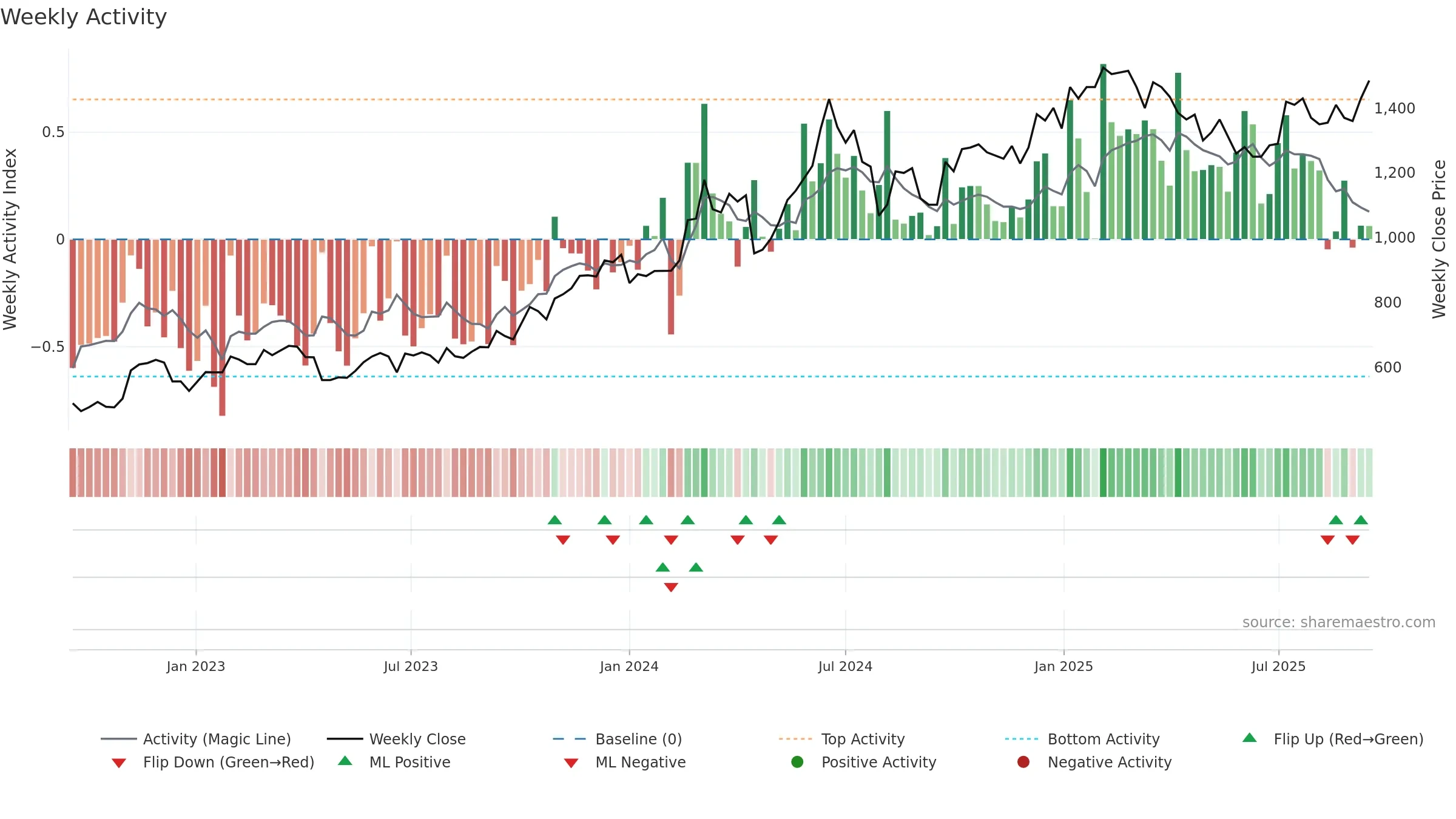The width and height of the screenshot is (1456, 819).
Task: Click the cyan dotted Bottom Activity legend swatch
Action: pyautogui.click(x=1022, y=740)
